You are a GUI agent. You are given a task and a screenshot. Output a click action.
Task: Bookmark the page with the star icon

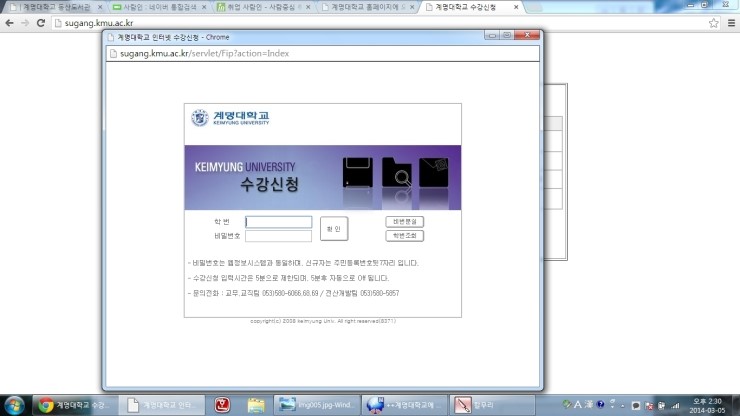point(714,23)
